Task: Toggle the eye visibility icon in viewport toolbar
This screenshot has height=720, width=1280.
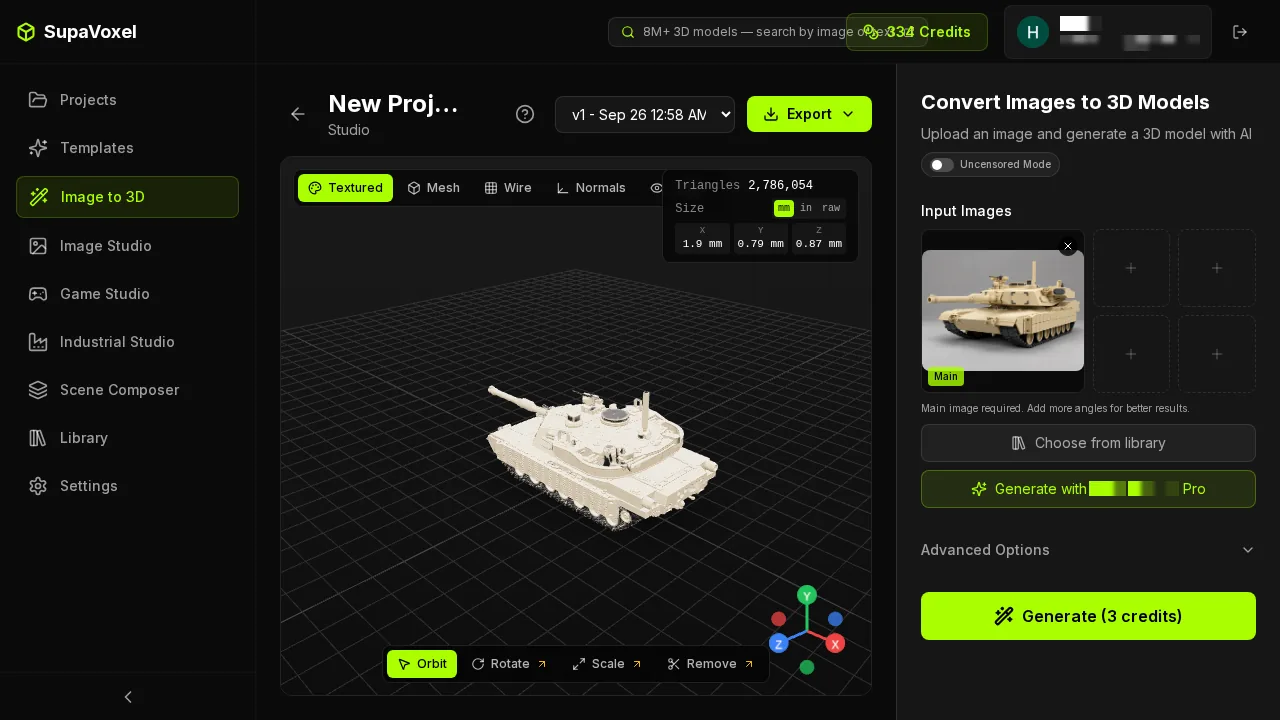Action: [x=656, y=188]
